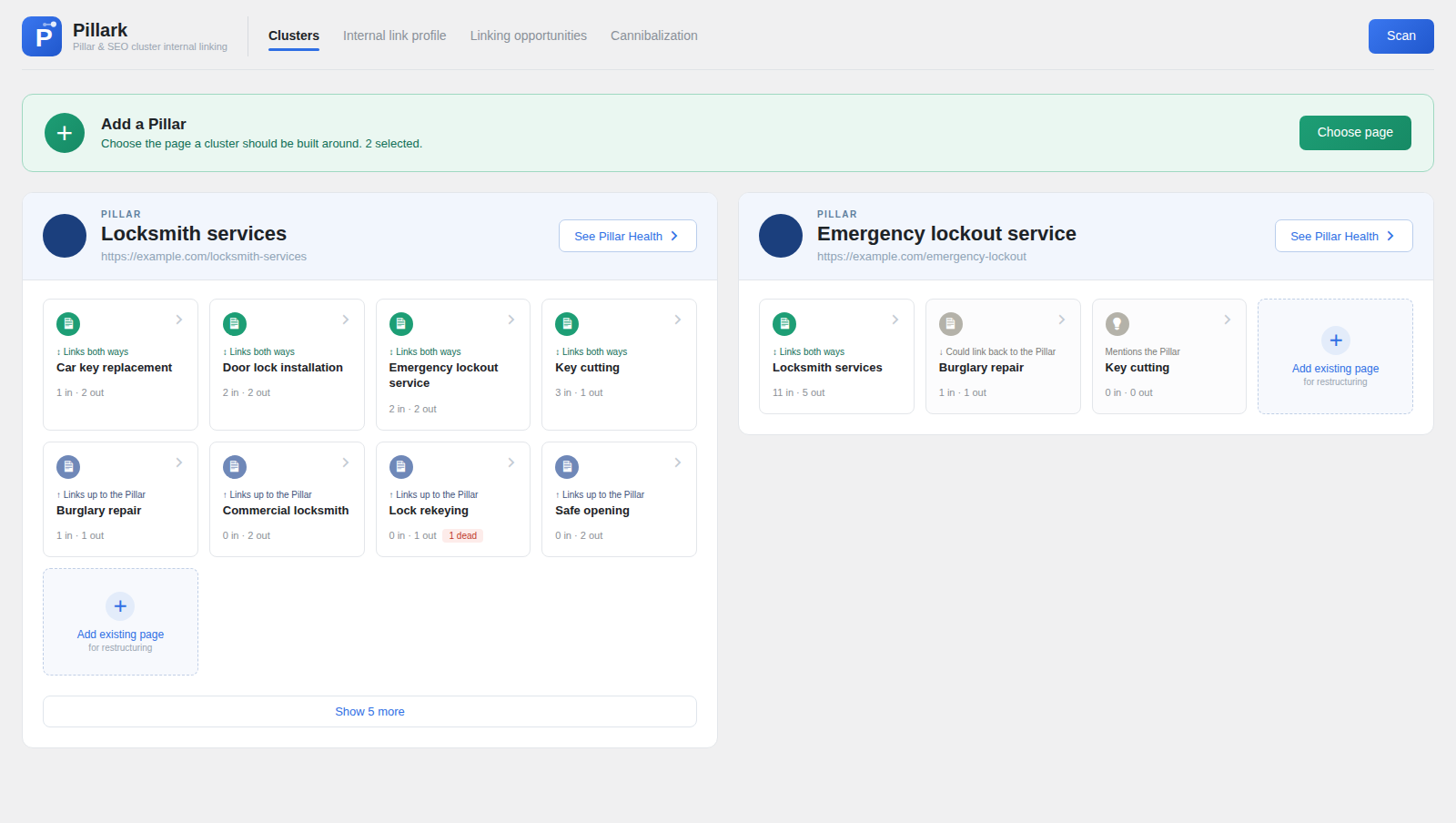Click '3 in · 1 out' link count
This screenshot has height=823, width=1456.
pos(579,393)
